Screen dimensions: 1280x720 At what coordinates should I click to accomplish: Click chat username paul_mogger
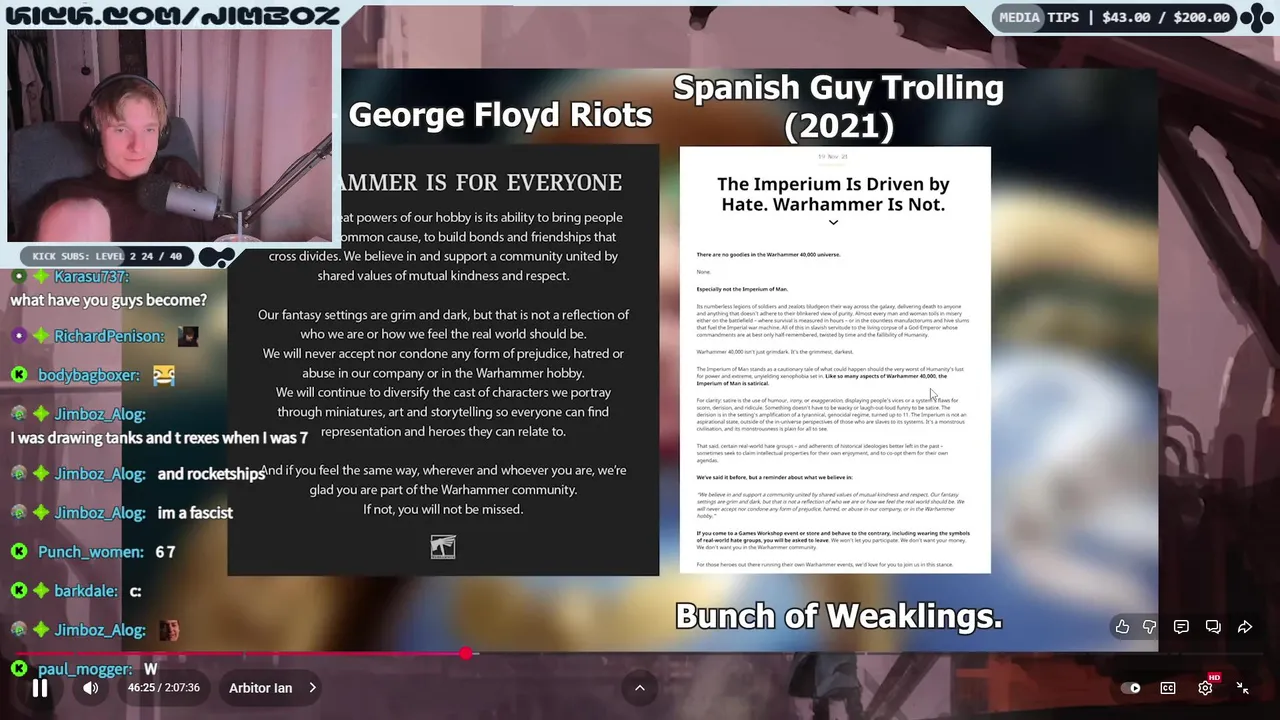pos(85,669)
